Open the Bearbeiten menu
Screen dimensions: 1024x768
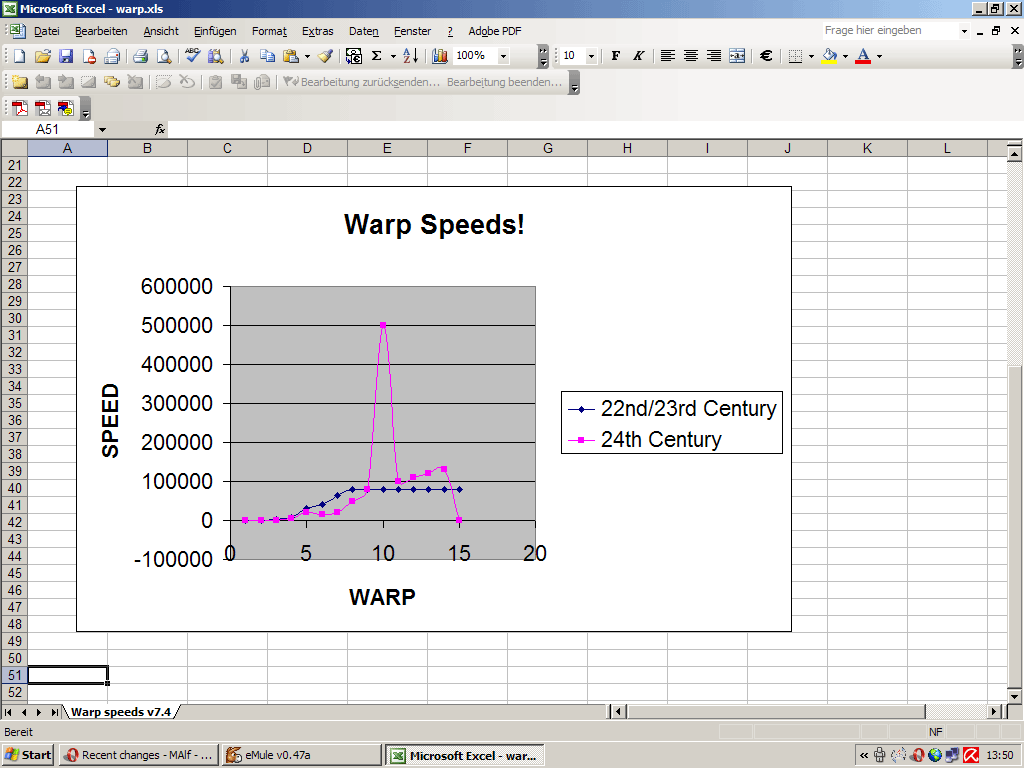click(x=101, y=31)
